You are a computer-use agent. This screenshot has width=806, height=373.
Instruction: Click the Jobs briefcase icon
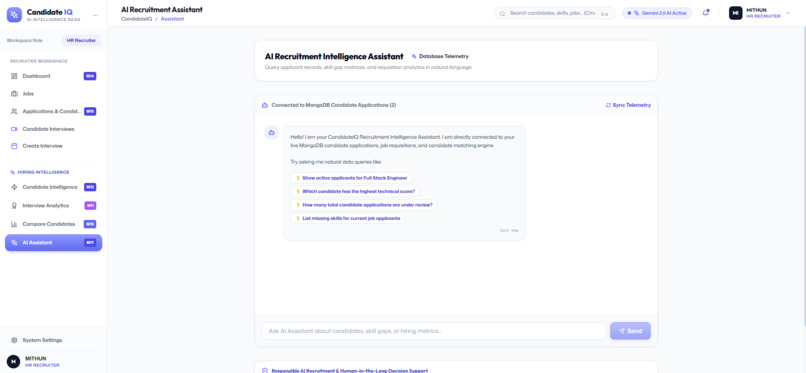pyautogui.click(x=14, y=94)
